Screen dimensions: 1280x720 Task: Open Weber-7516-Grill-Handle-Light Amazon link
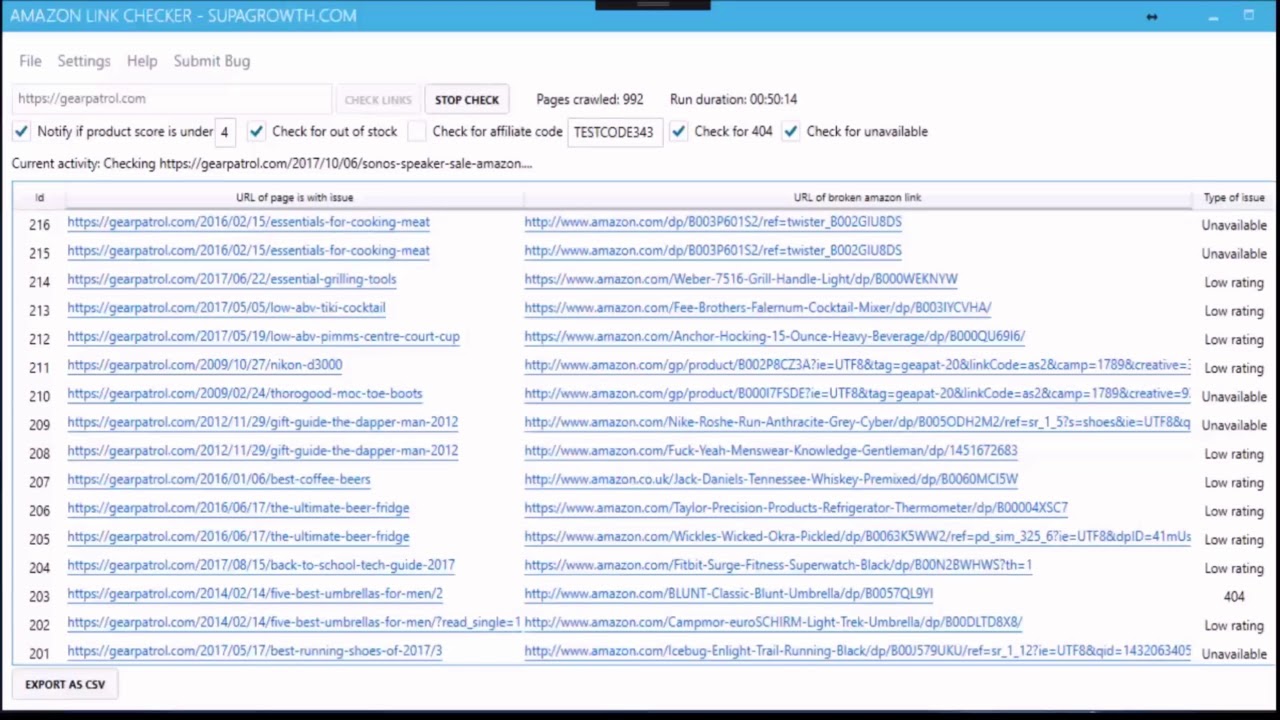[x=741, y=279]
